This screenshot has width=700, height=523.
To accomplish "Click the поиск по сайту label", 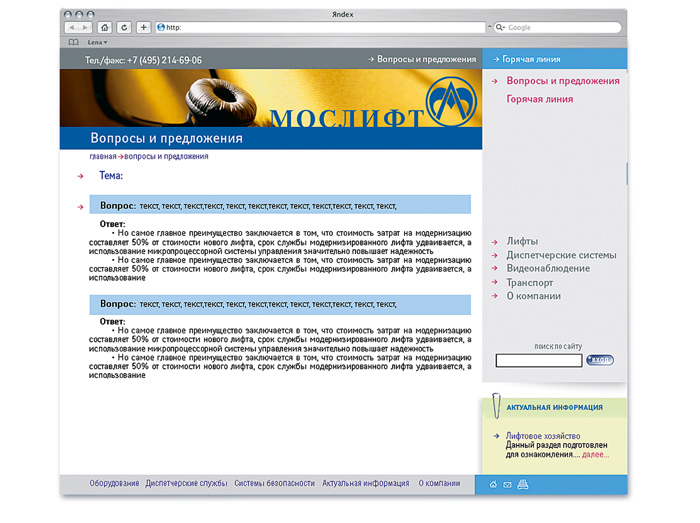I will tap(558, 346).
